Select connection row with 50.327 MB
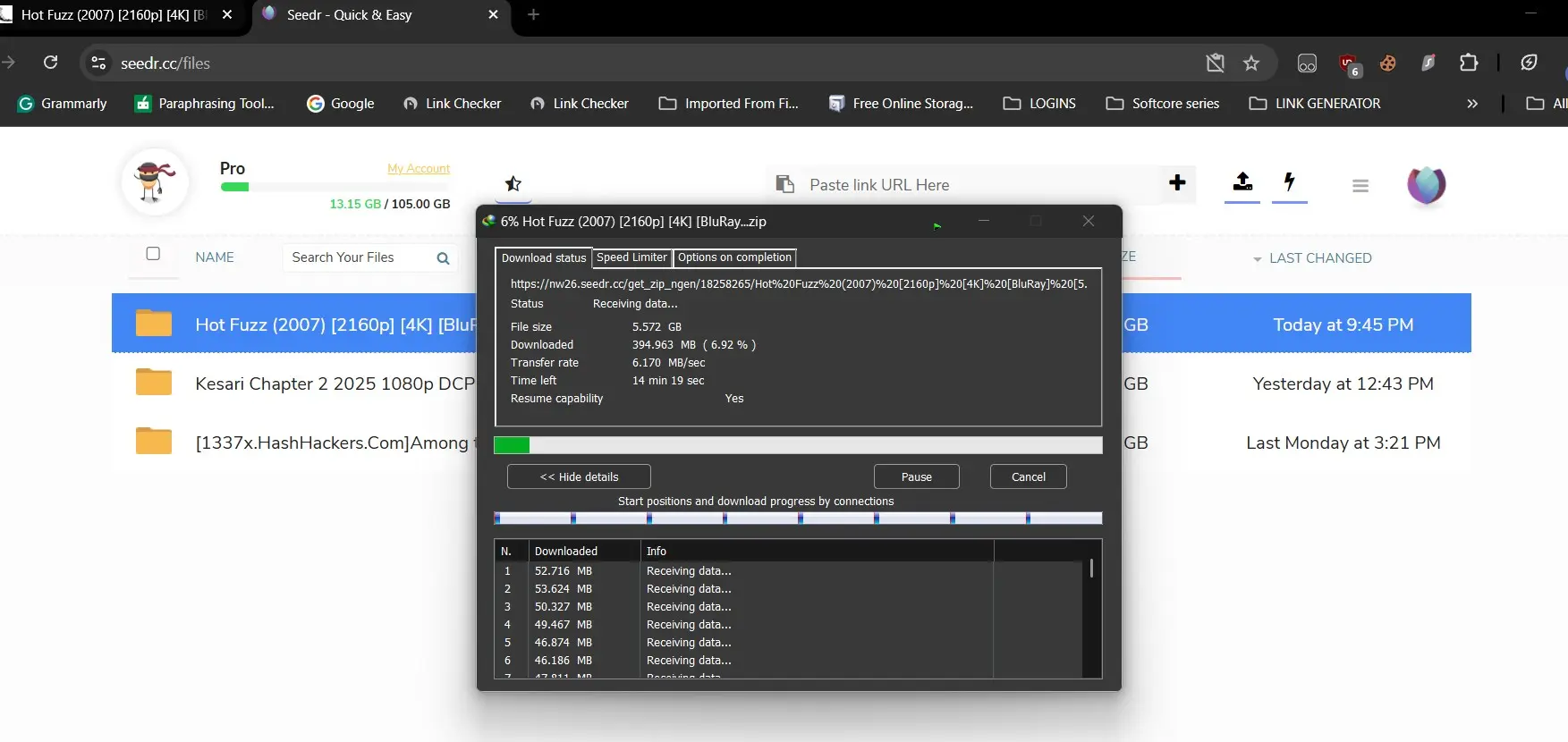 coord(788,607)
